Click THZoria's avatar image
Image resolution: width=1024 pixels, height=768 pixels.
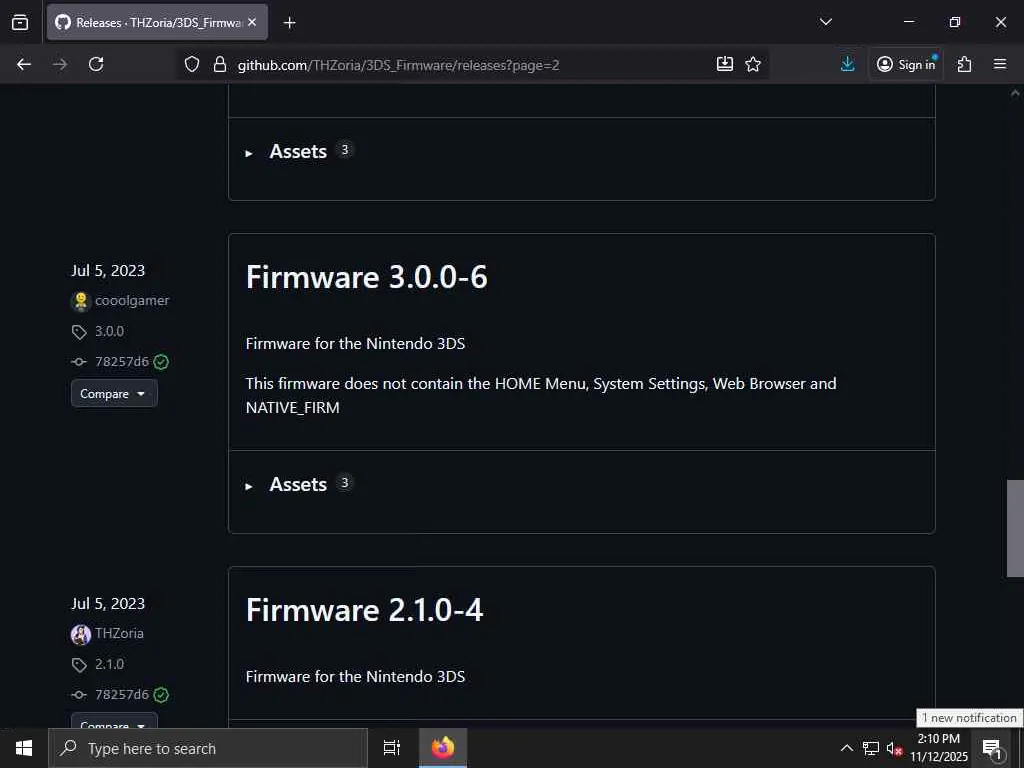point(80,634)
